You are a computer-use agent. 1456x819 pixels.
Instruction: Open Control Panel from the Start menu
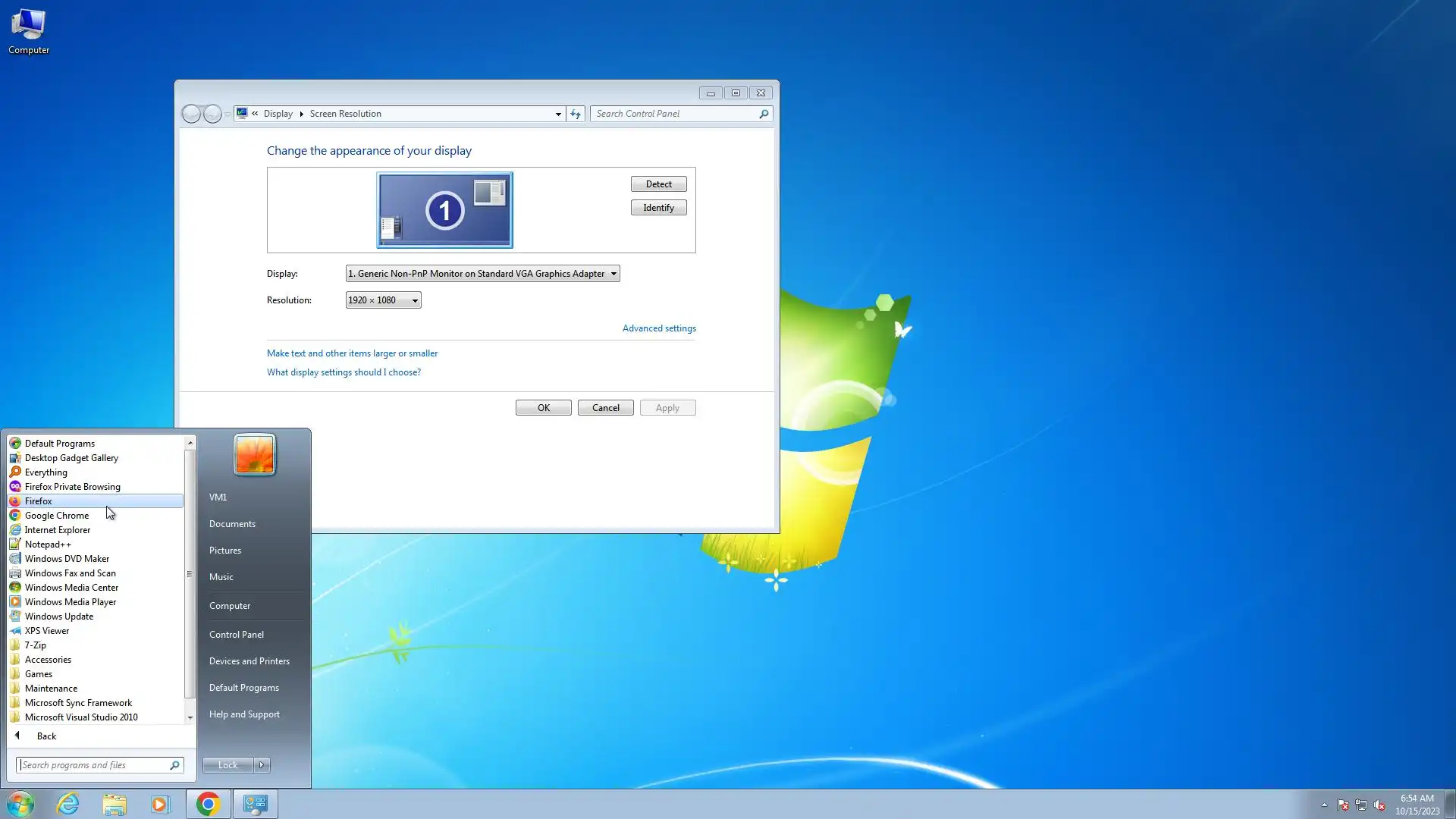[x=237, y=635]
